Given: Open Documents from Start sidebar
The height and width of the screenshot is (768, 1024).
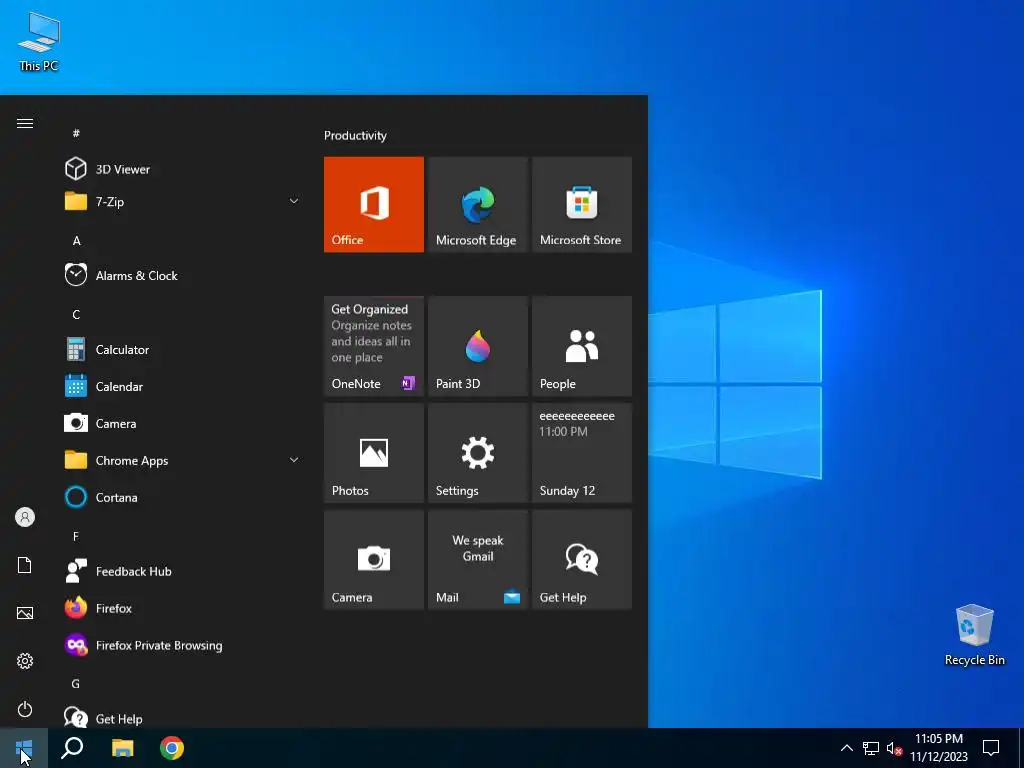Looking at the screenshot, I should click(x=25, y=565).
